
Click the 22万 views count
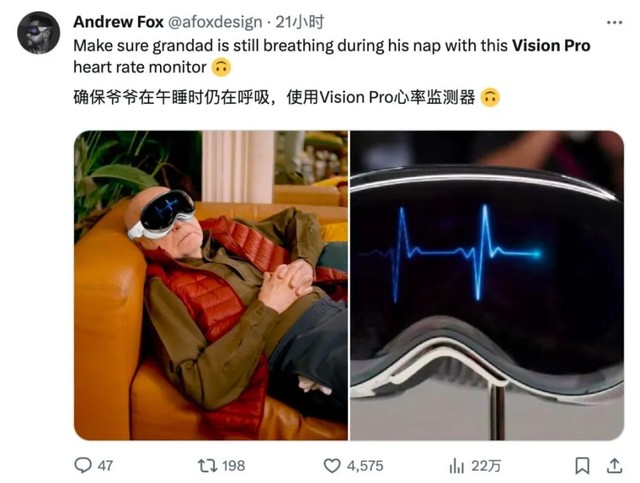(x=486, y=465)
